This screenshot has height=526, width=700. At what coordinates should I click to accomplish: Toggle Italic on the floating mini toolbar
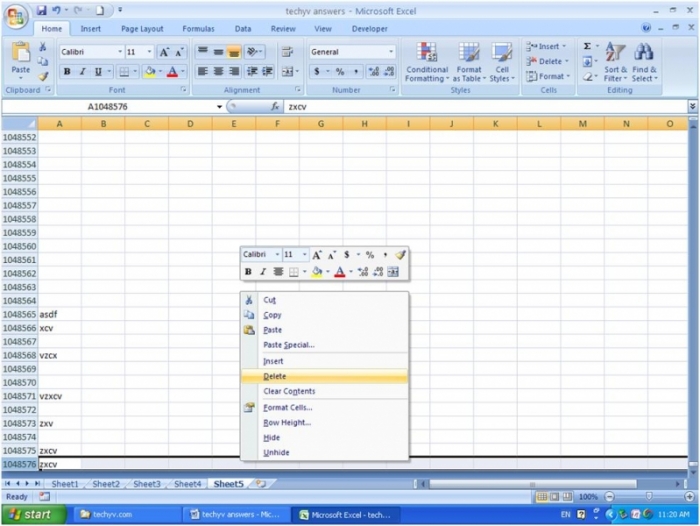(263, 271)
